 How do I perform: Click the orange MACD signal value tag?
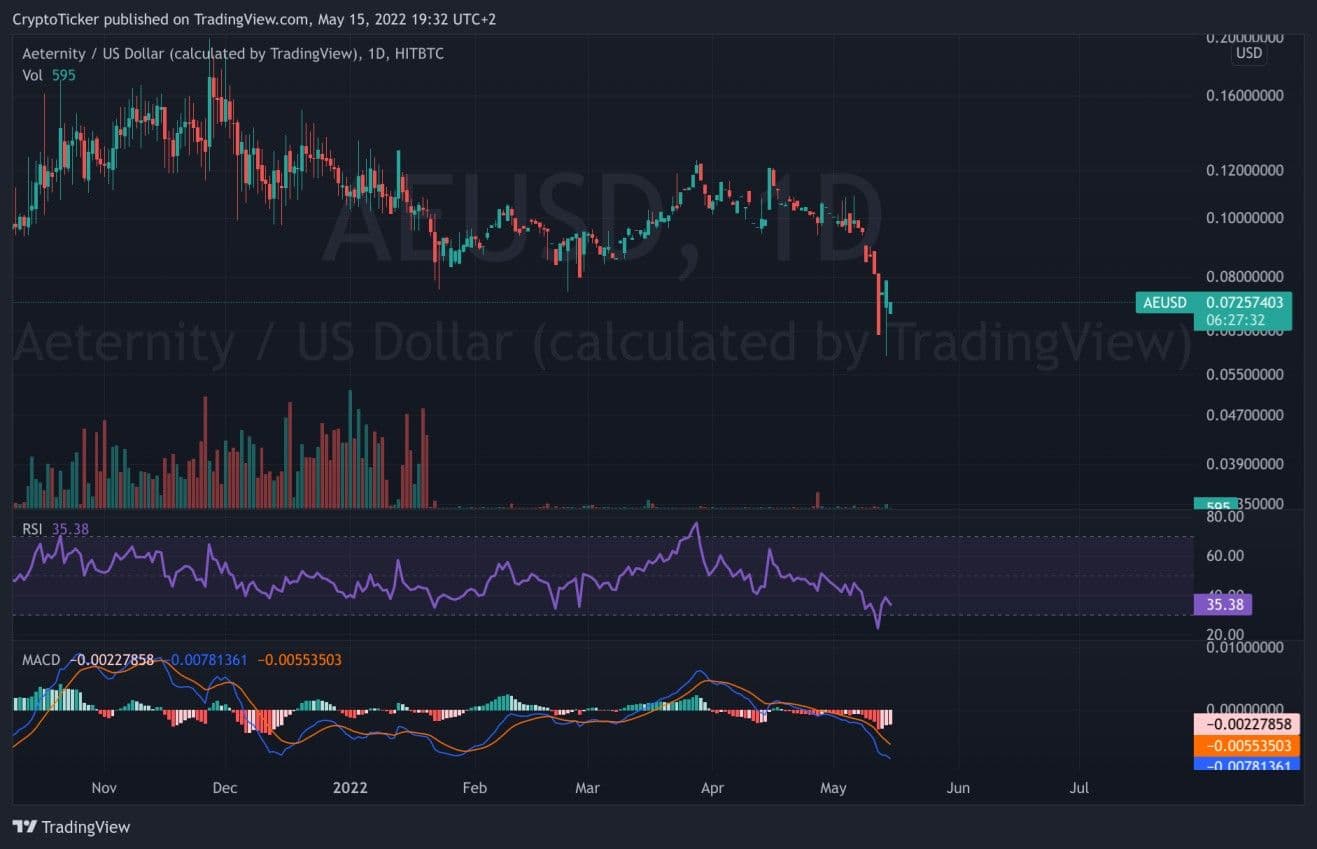[x=1247, y=746]
